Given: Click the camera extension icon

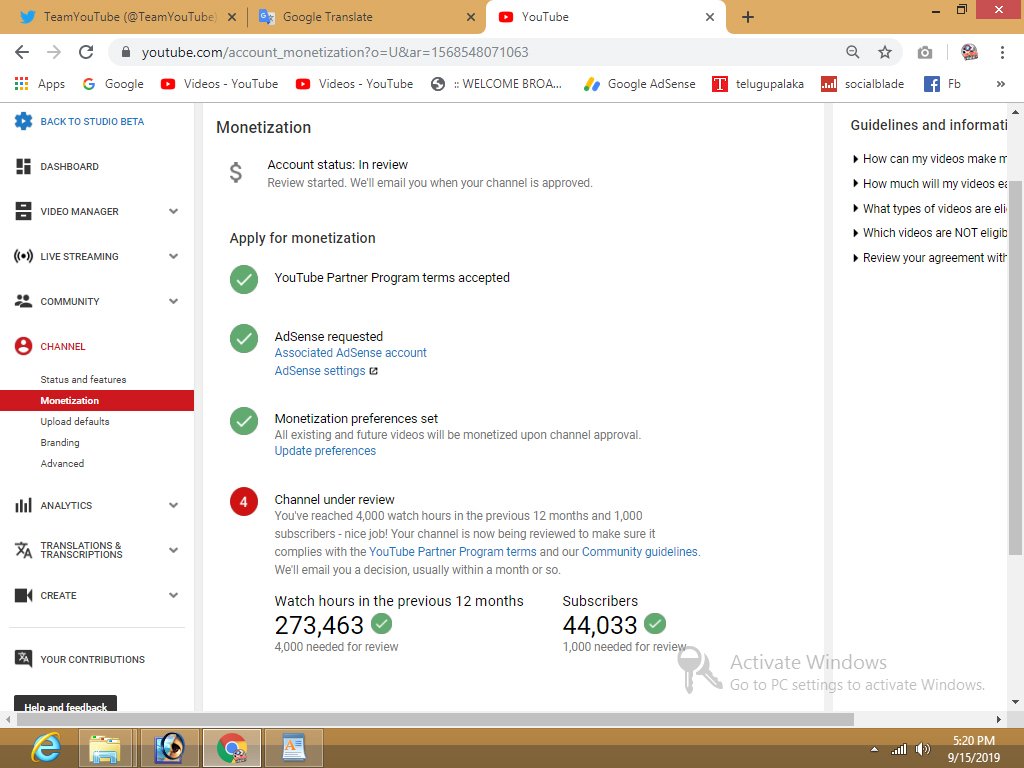Looking at the screenshot, I should click(925, 52).
